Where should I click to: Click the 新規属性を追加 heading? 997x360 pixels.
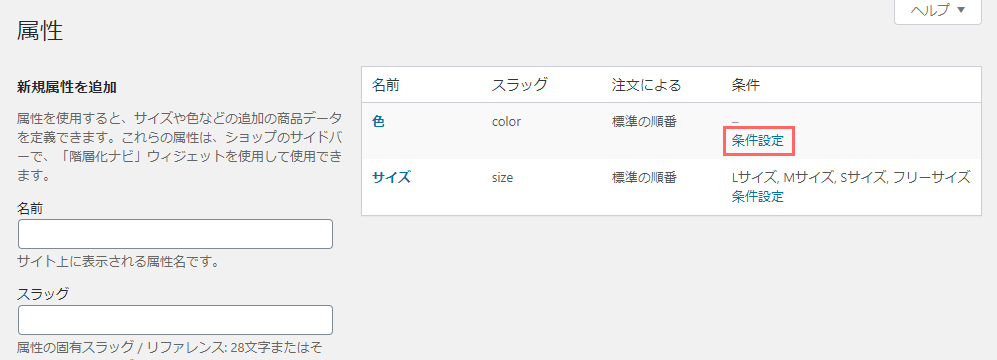click(x=66, y=87)
